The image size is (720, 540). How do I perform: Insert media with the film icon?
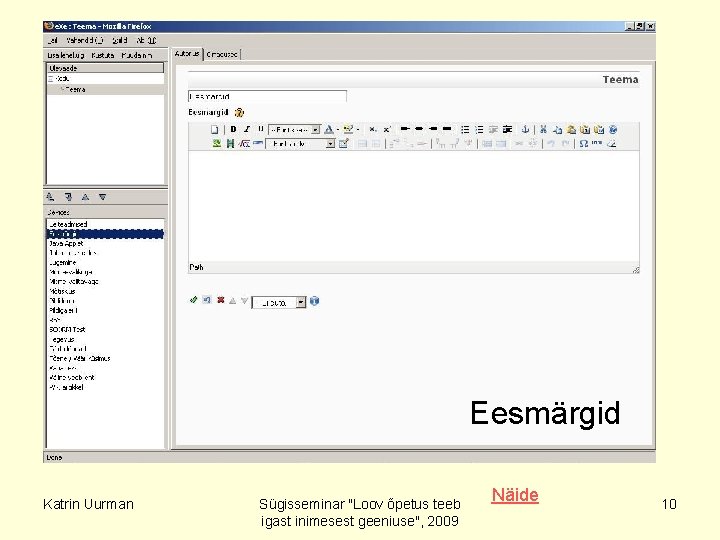click(x=231, y=144)
